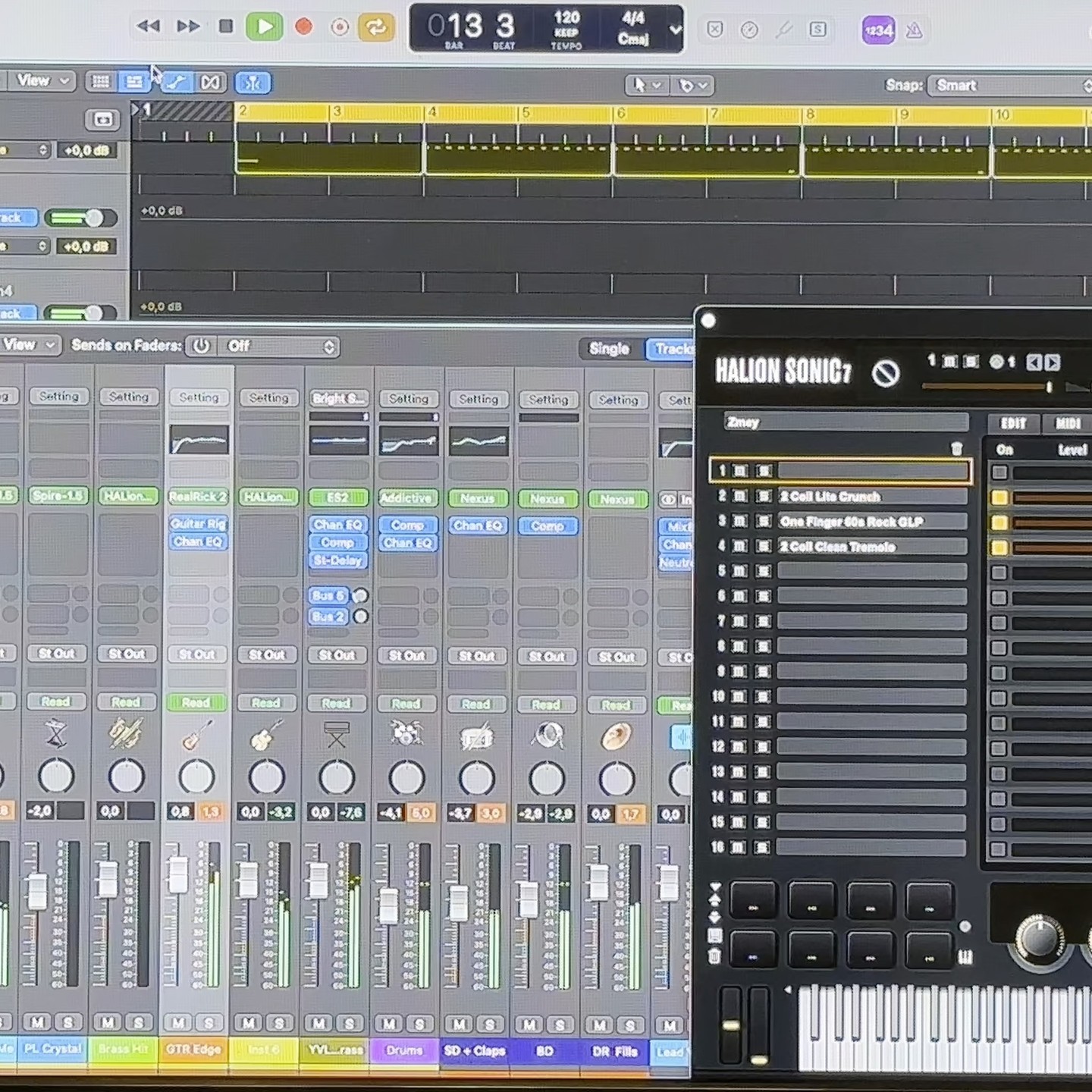
Task: Open the Mixer View menu
Action: (x=29, y=345)
